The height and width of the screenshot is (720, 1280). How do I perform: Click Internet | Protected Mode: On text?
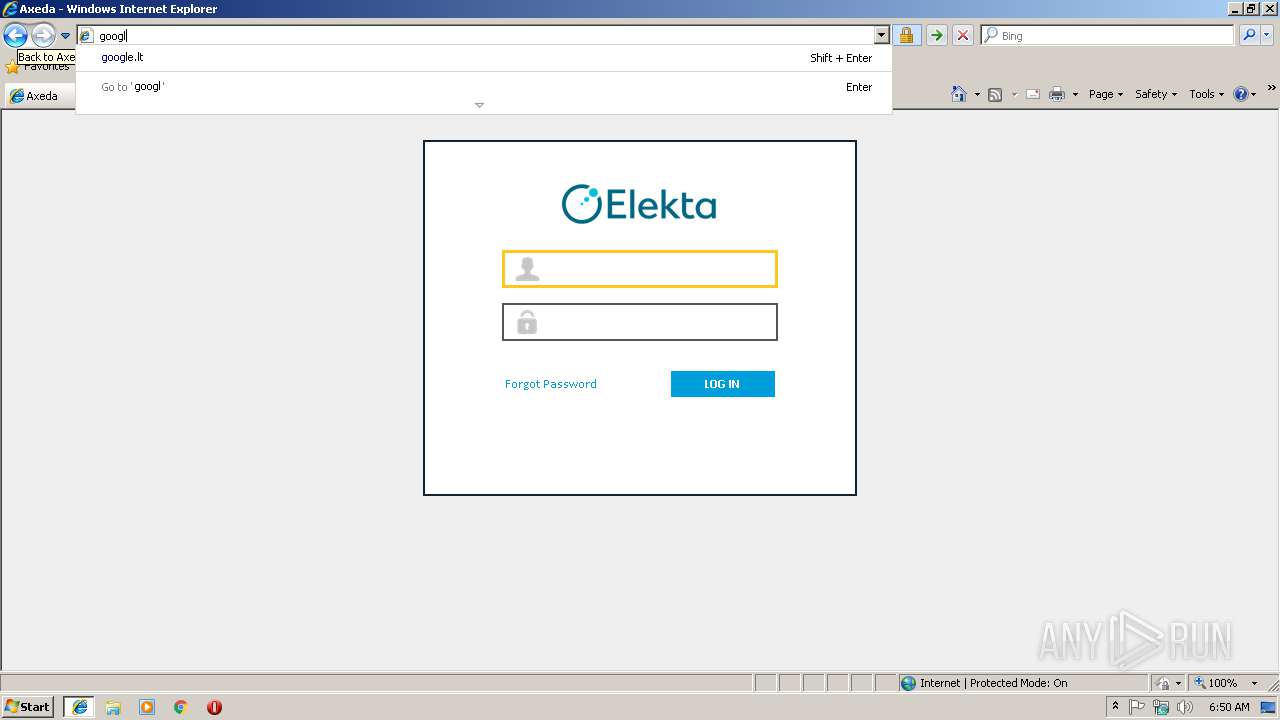pos(993,683)
